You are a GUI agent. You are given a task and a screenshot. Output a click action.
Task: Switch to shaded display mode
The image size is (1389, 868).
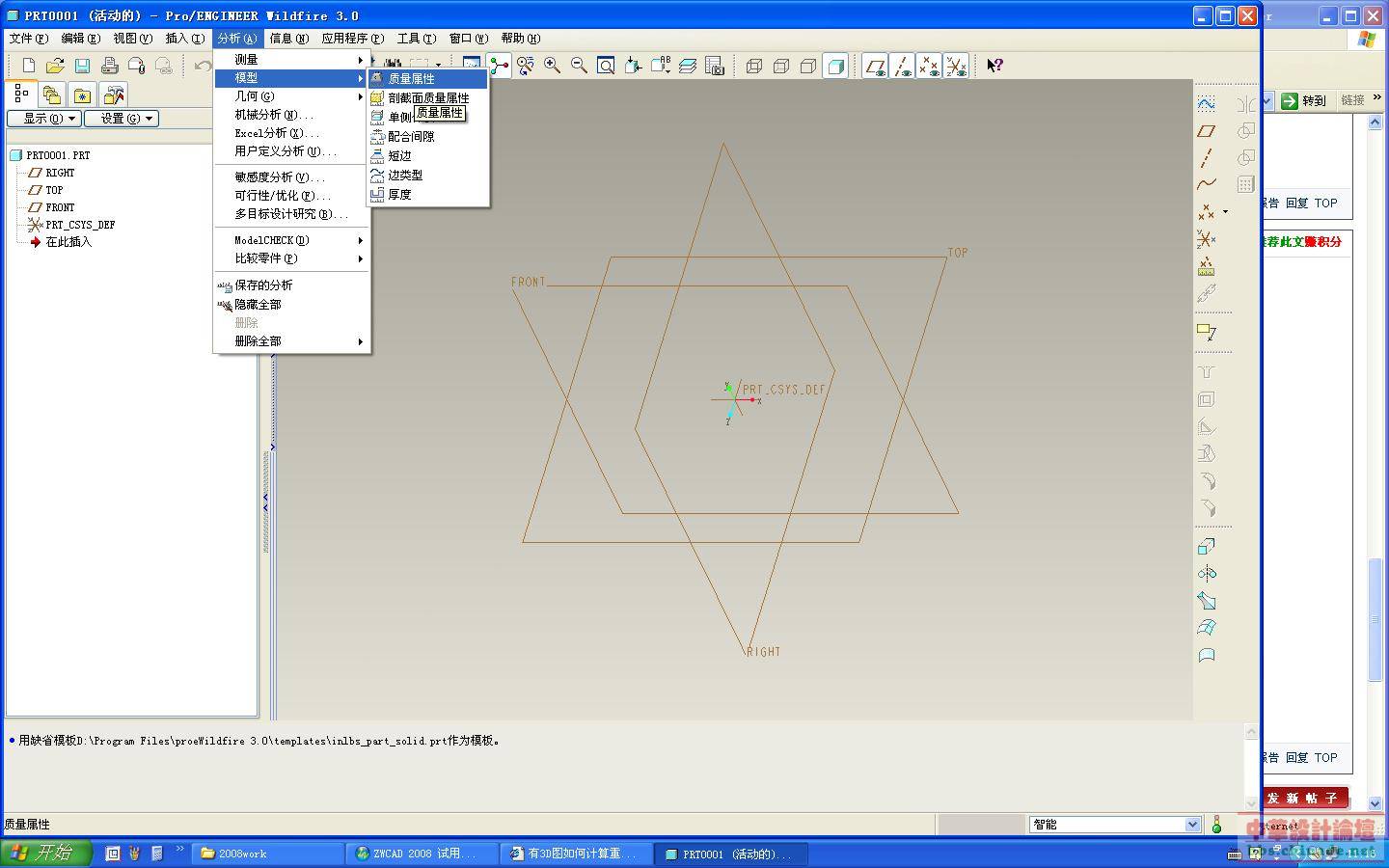(x=836, y=66)
